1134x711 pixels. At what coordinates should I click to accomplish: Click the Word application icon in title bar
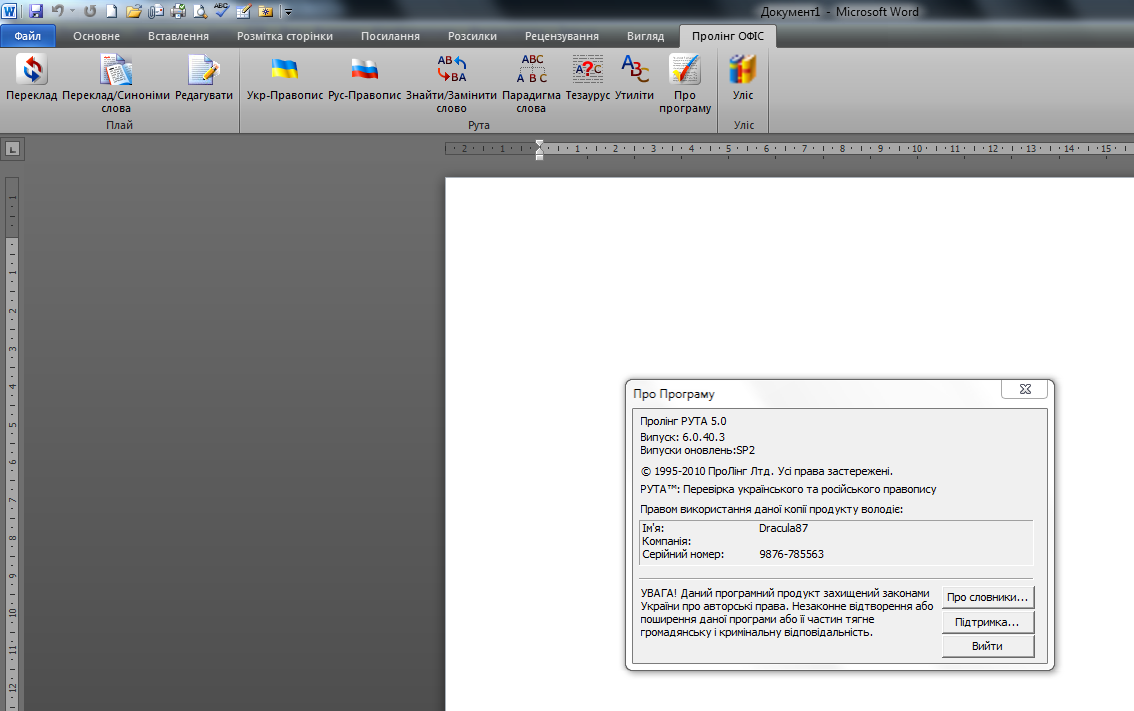tap(9, 11)
